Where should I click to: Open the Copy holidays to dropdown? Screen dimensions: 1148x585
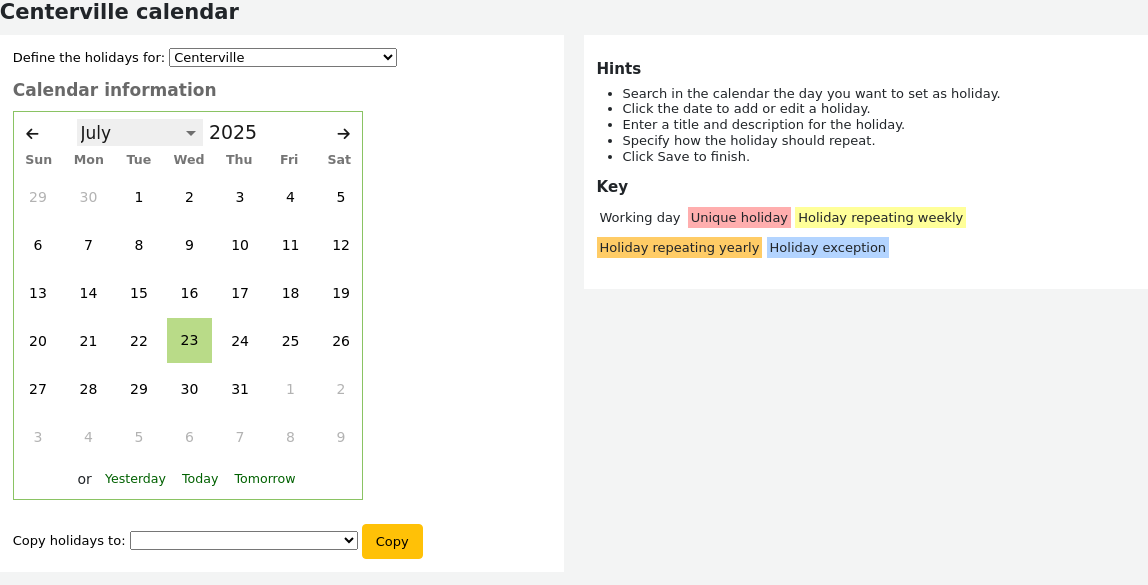(243, 540)
